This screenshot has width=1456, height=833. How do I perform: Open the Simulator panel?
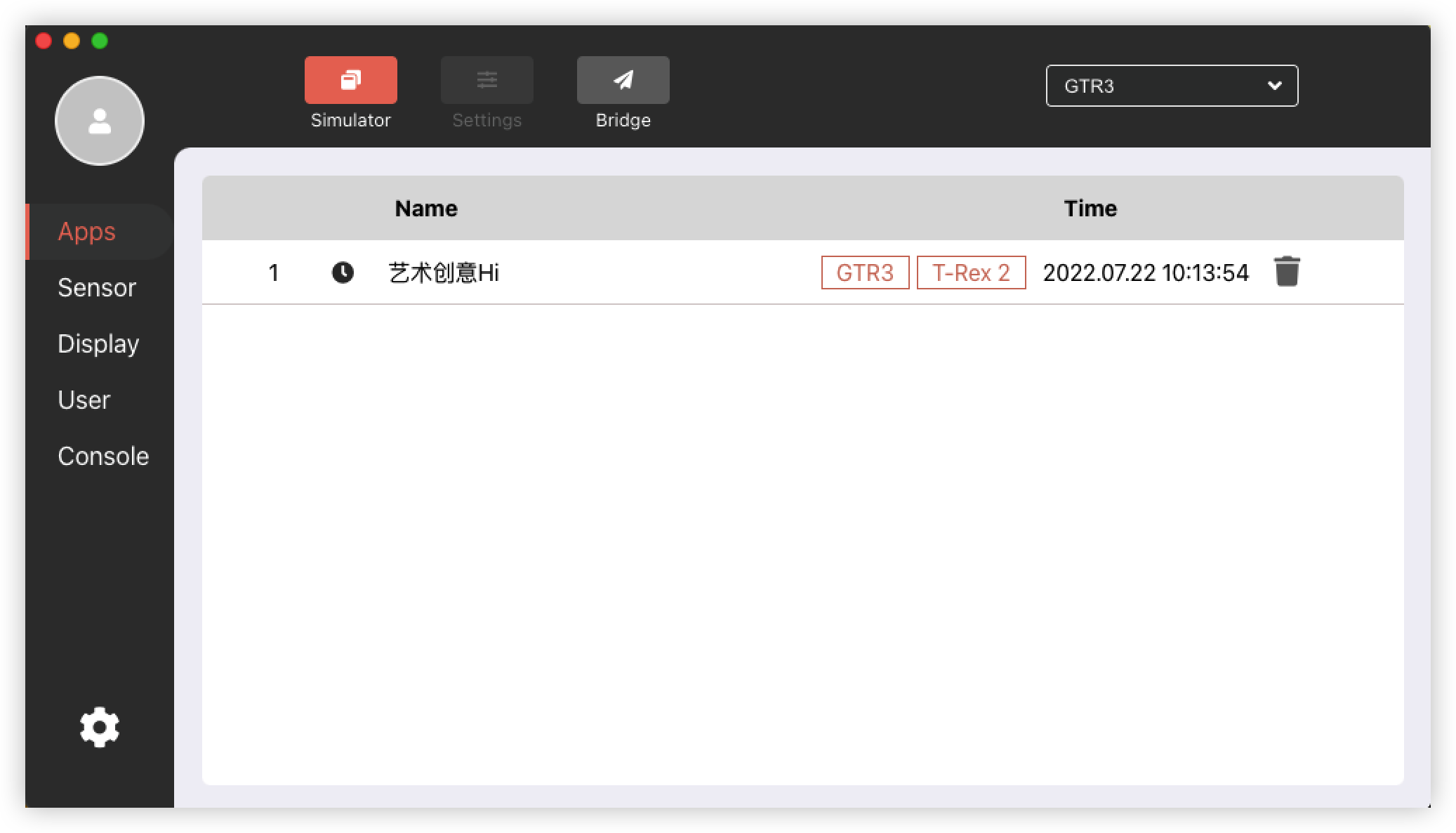pos(350,79)
